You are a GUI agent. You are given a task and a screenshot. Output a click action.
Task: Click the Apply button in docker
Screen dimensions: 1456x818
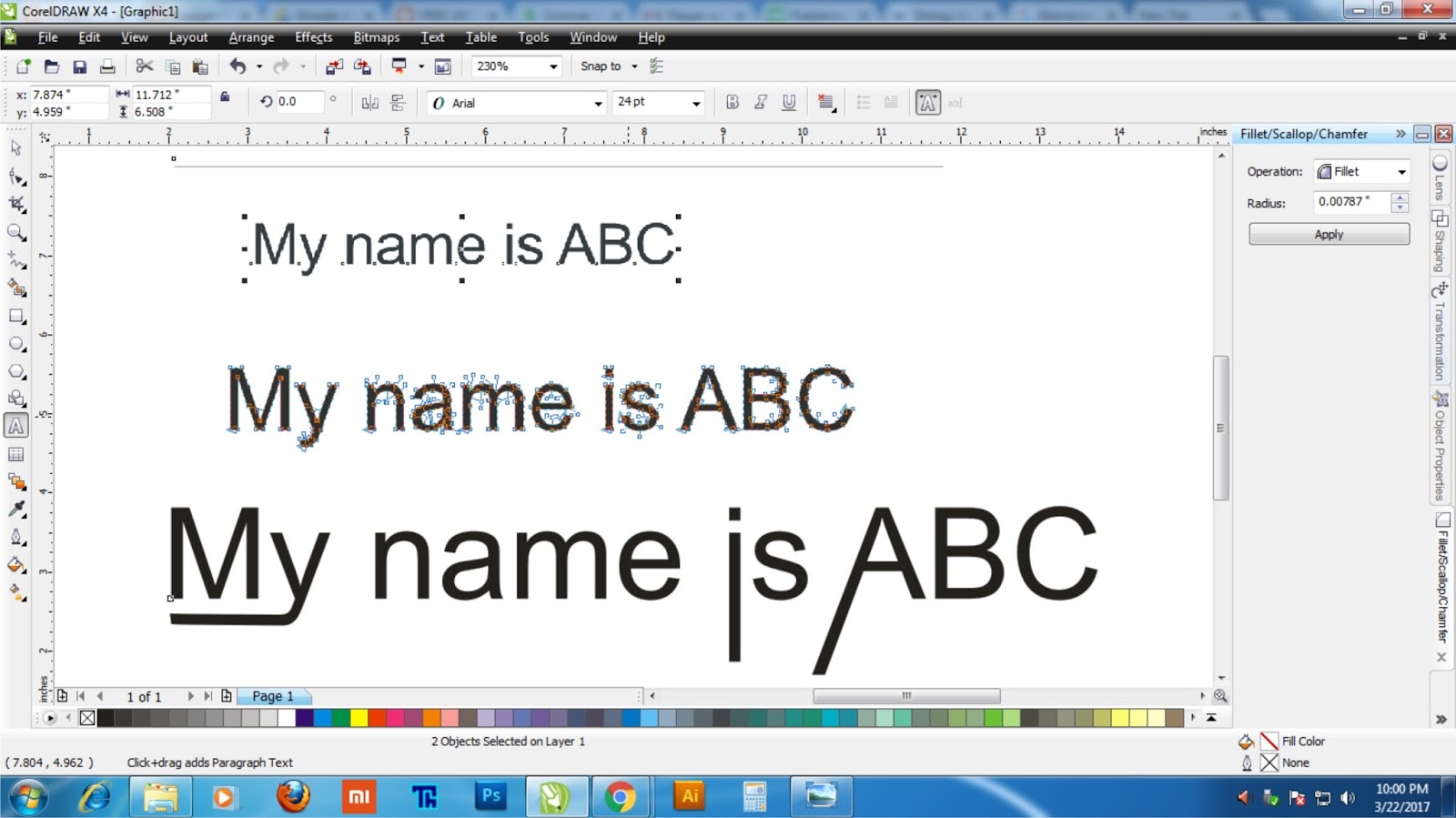point(1329,234)
